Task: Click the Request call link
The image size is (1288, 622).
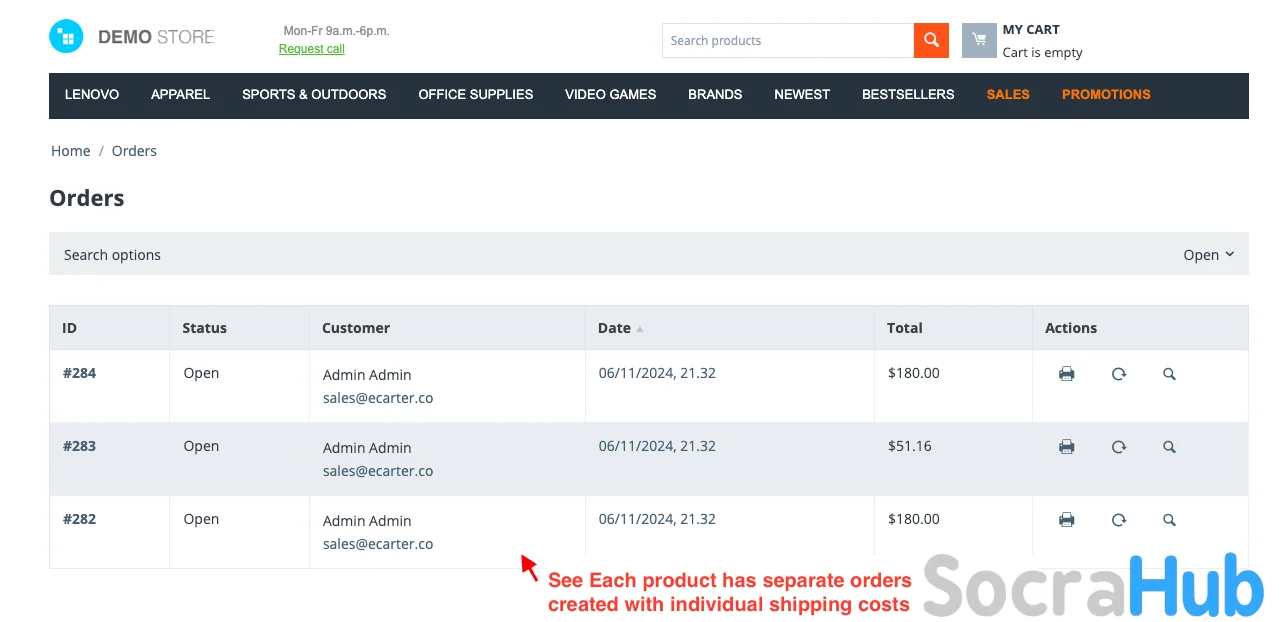Action: [312, 49]
